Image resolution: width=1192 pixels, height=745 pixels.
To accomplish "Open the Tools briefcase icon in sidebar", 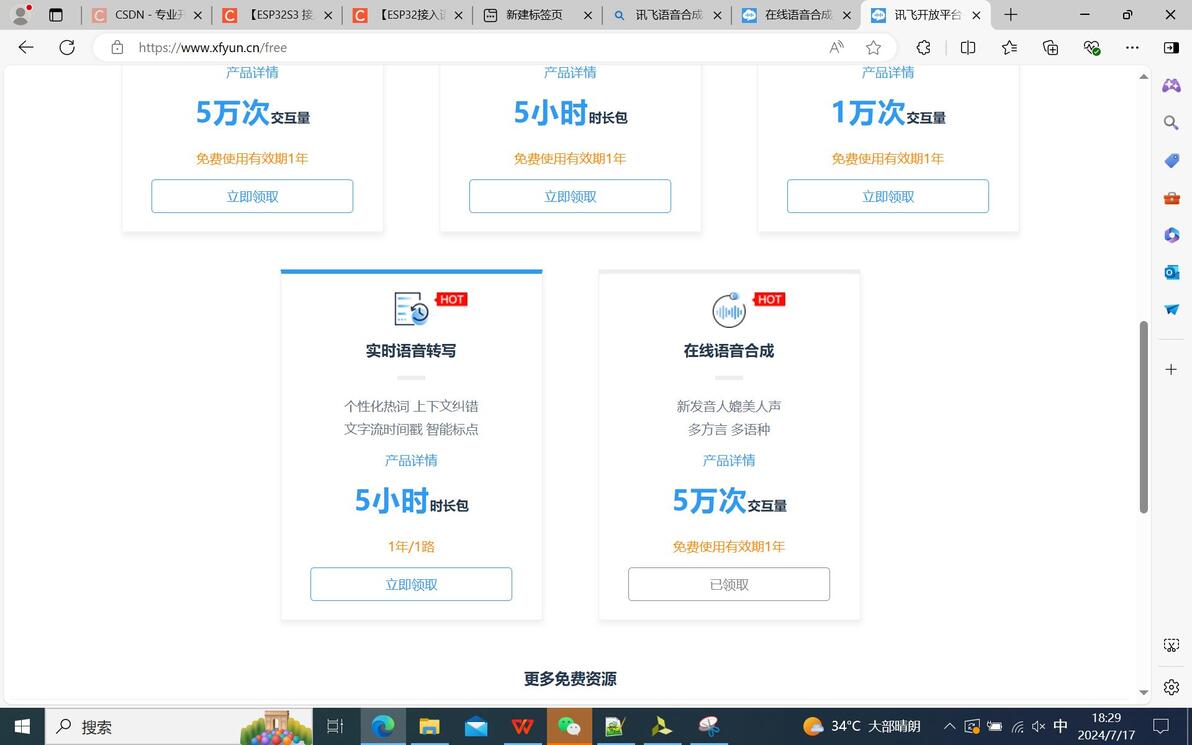I will point(1171,198).
